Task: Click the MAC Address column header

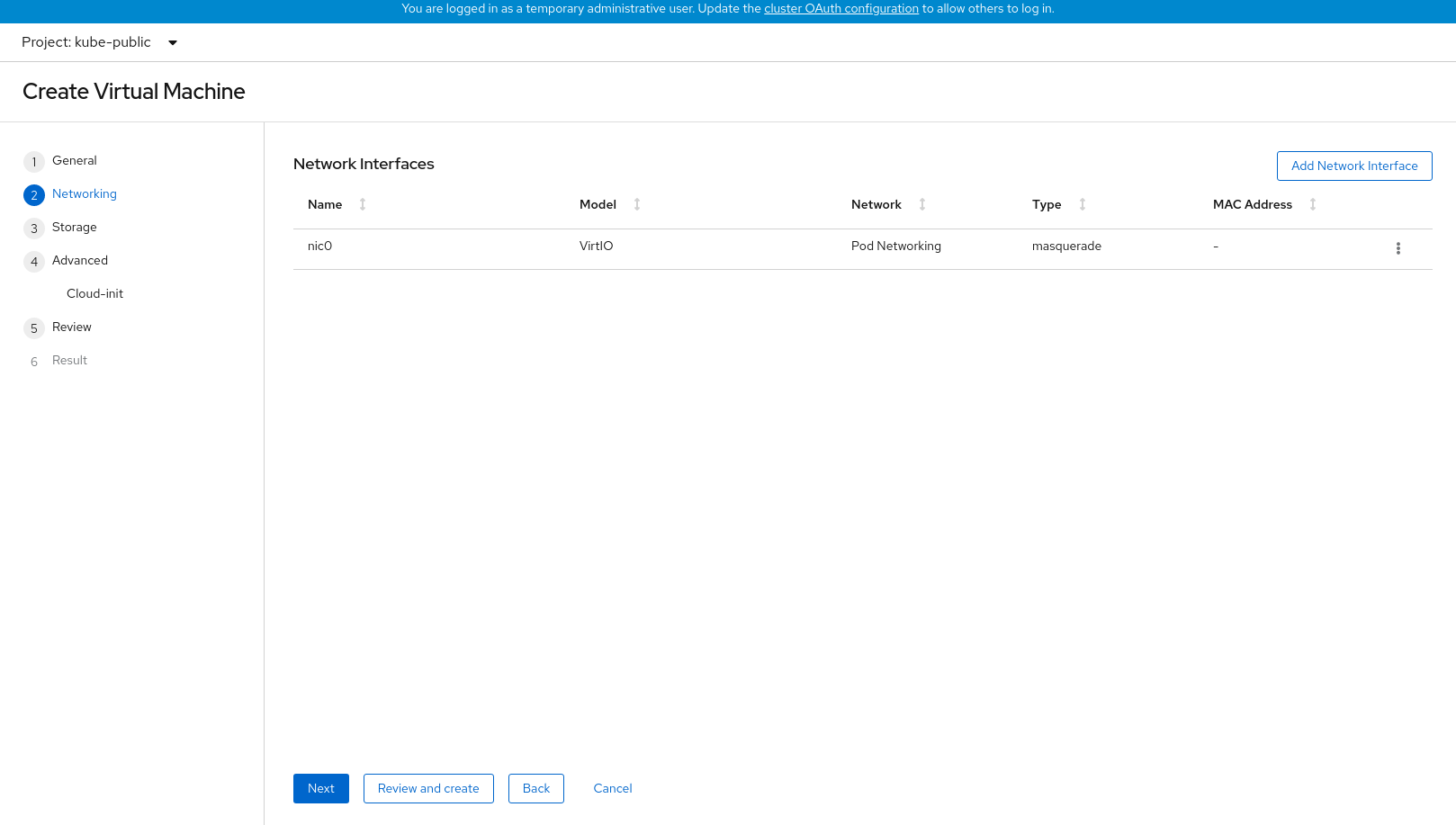Action: pos(1253,204)
